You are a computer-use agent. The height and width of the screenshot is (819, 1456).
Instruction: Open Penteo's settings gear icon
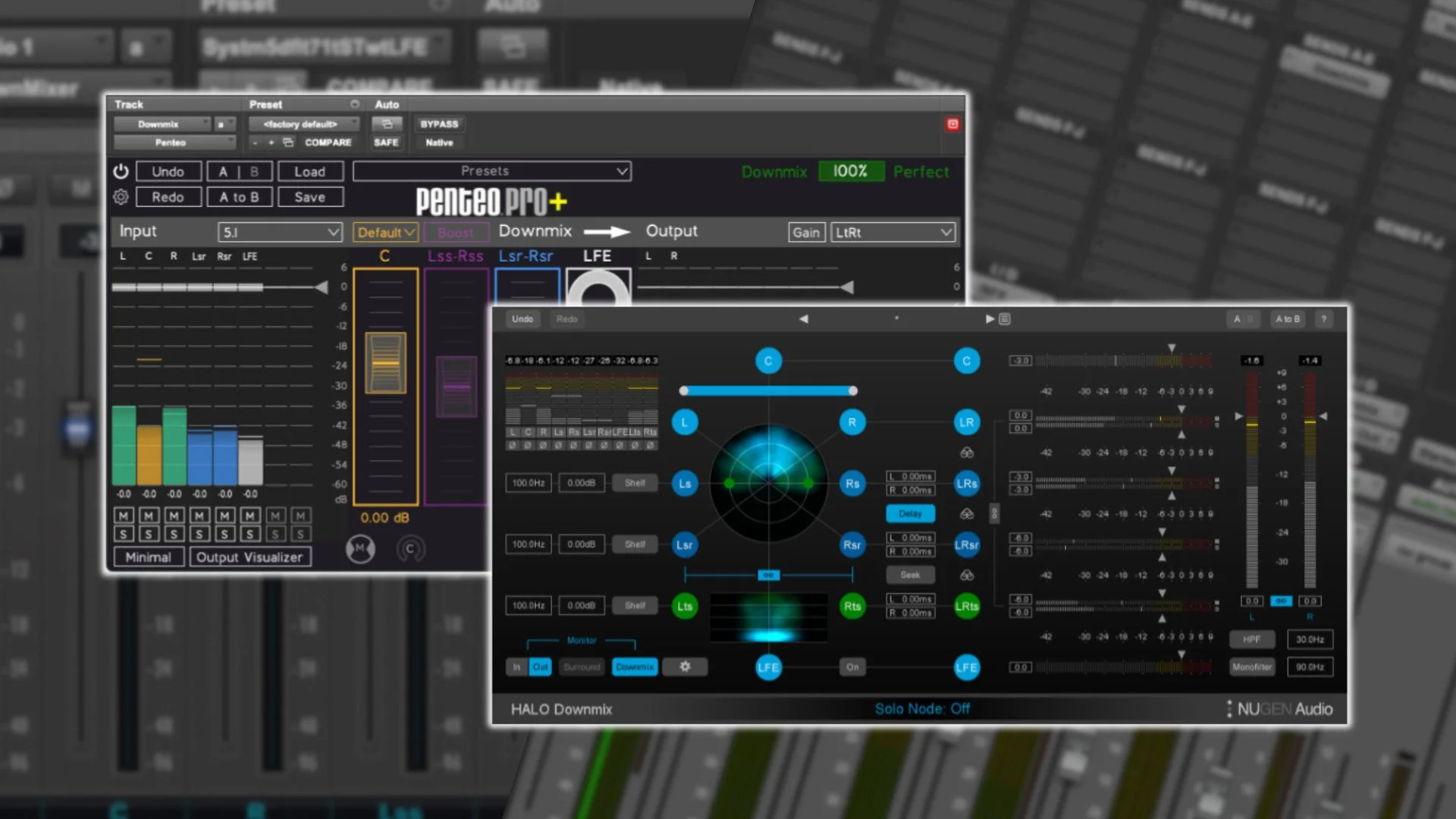tap(120, 196)
